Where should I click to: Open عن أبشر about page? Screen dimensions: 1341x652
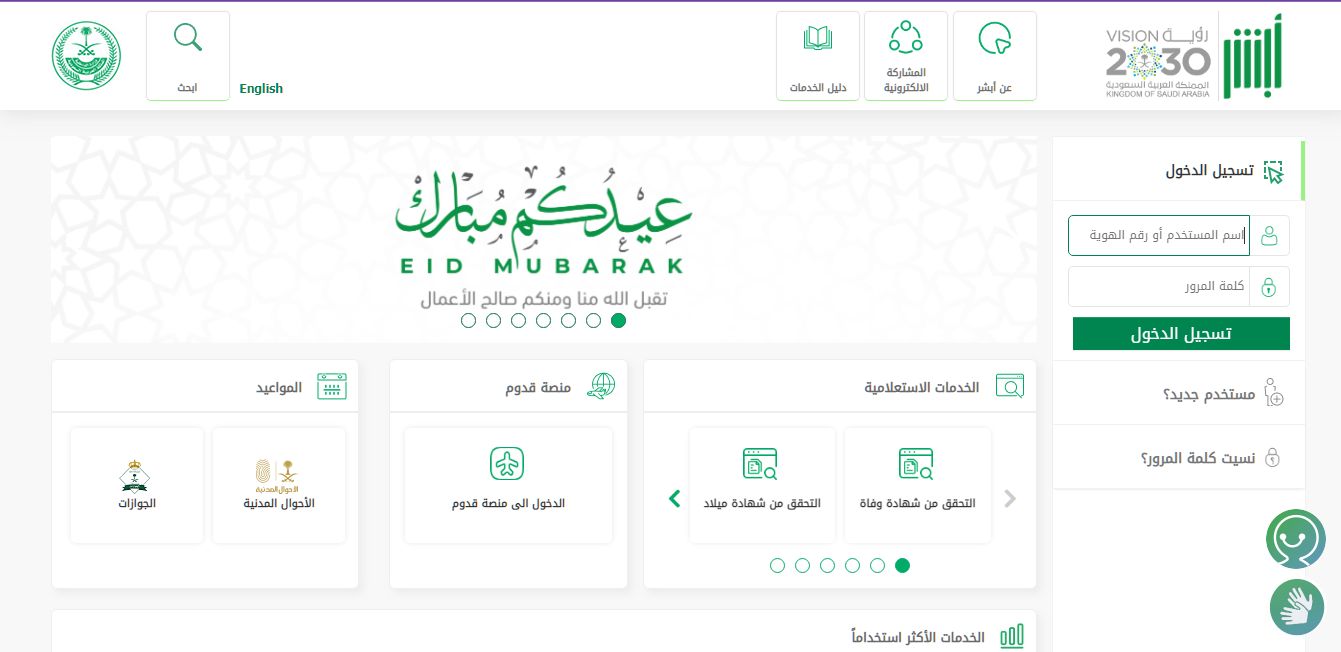[x=995, y=55]
